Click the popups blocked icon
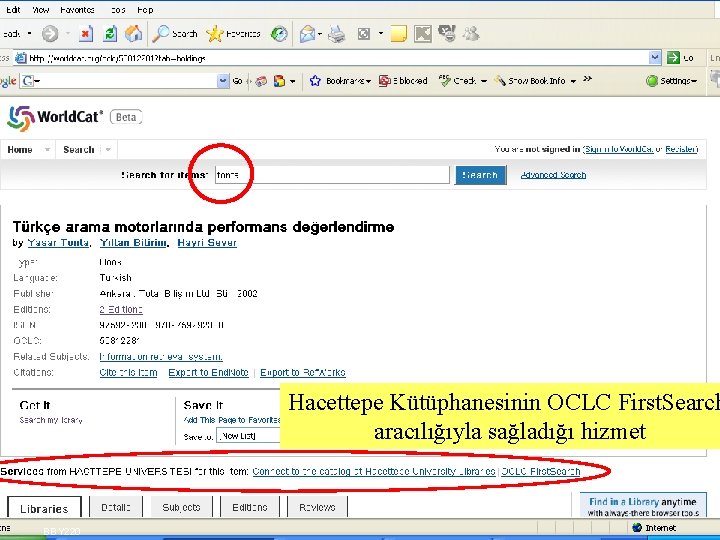720x540 pixels. coord(403,81)
